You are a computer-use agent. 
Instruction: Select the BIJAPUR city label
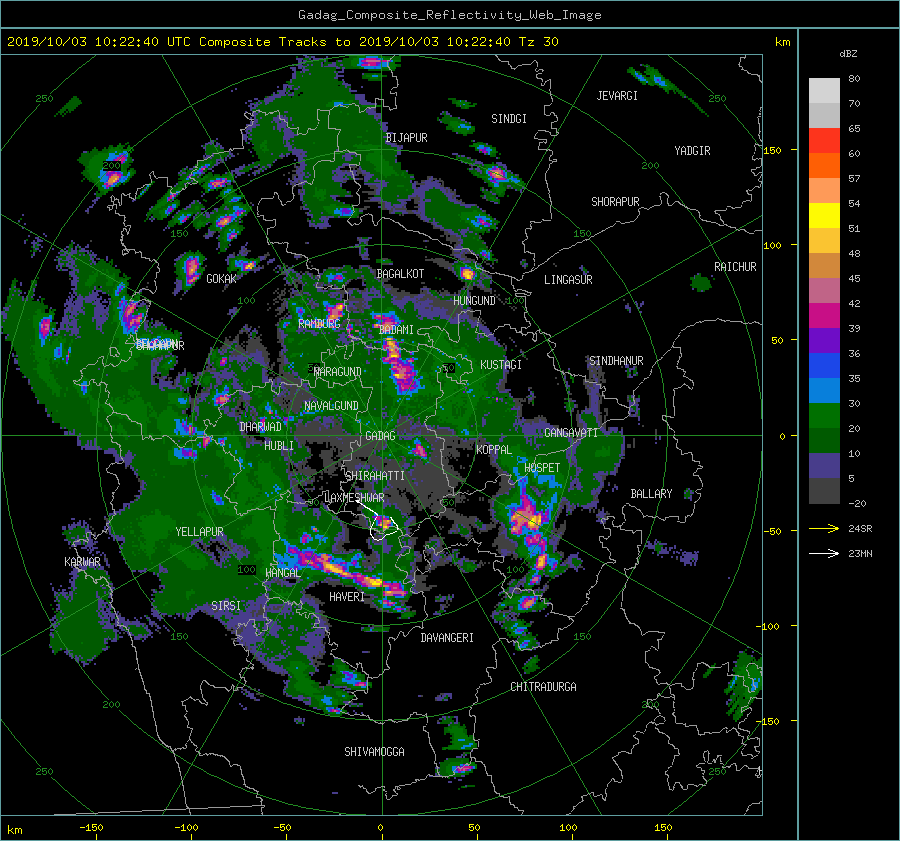pyautogui.click(x=406, y=138)
